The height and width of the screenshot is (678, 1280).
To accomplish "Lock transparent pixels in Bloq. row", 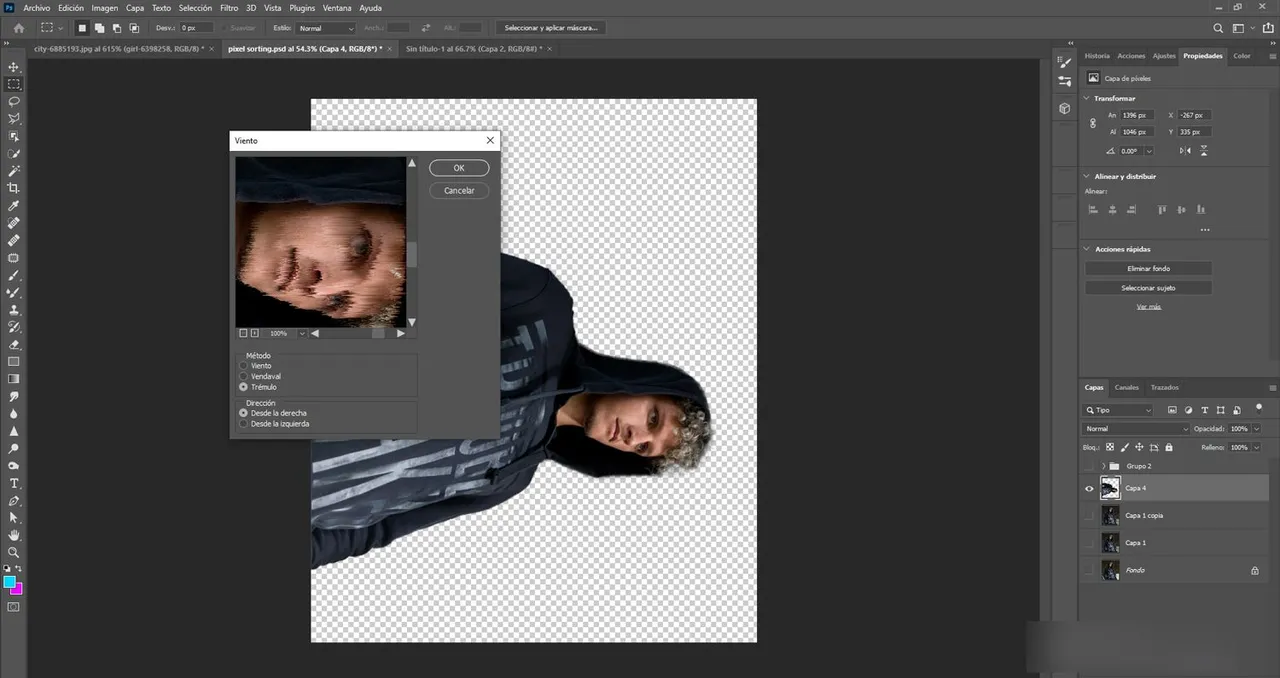I will [1111, 447].
